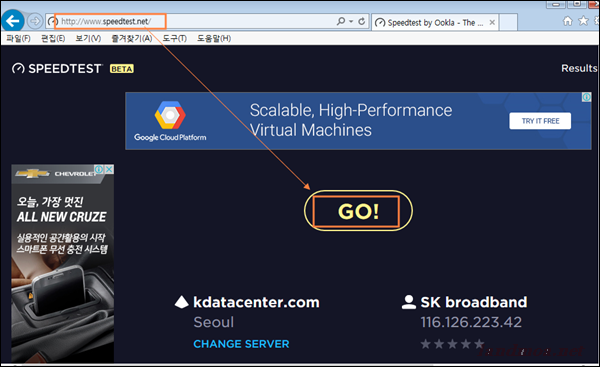Open a new blank tab

click(509, 23)
